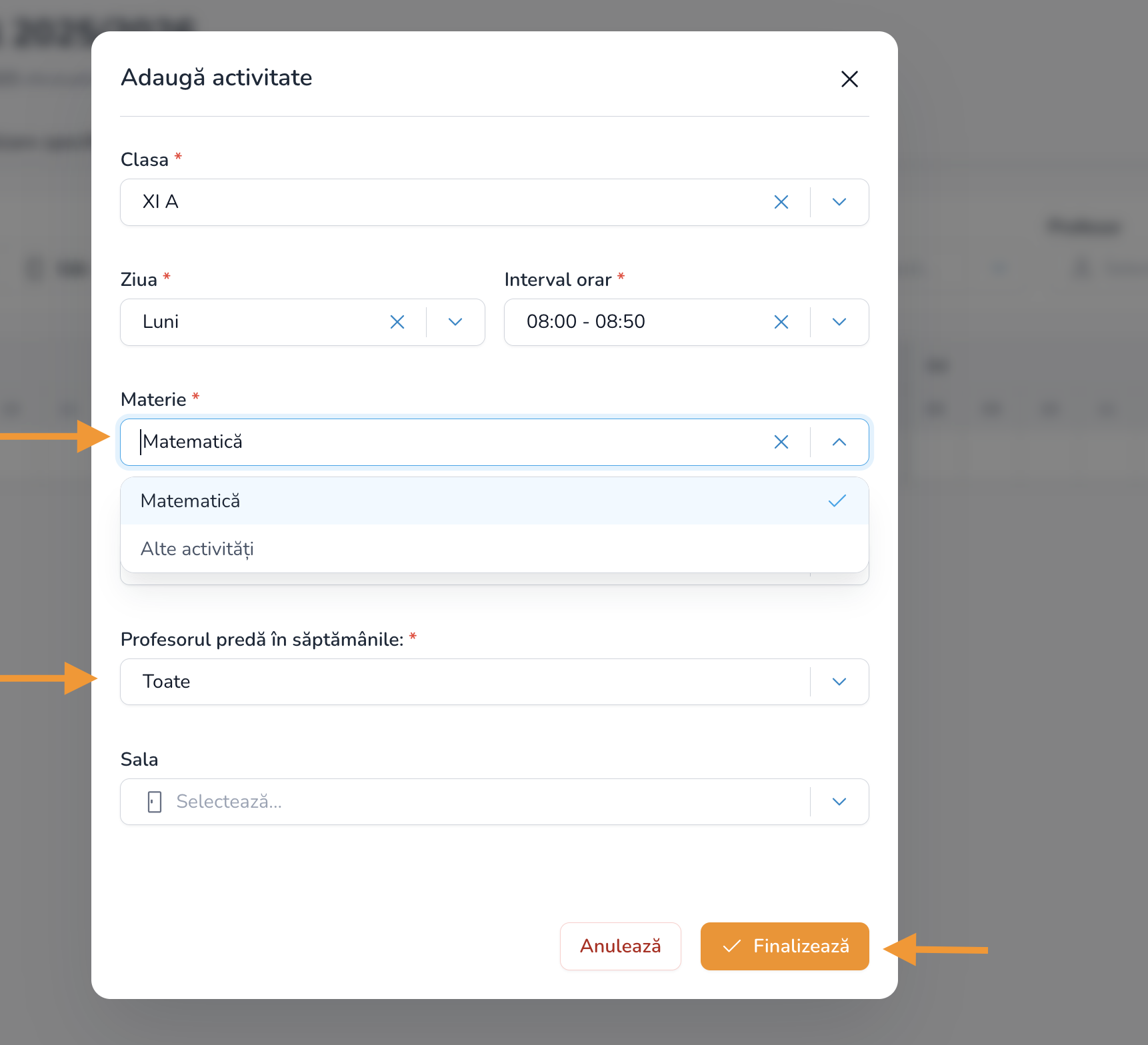Screen dimensions: 1148x1045
Task: Clear the selected day Luni
Action: [397, 322]
